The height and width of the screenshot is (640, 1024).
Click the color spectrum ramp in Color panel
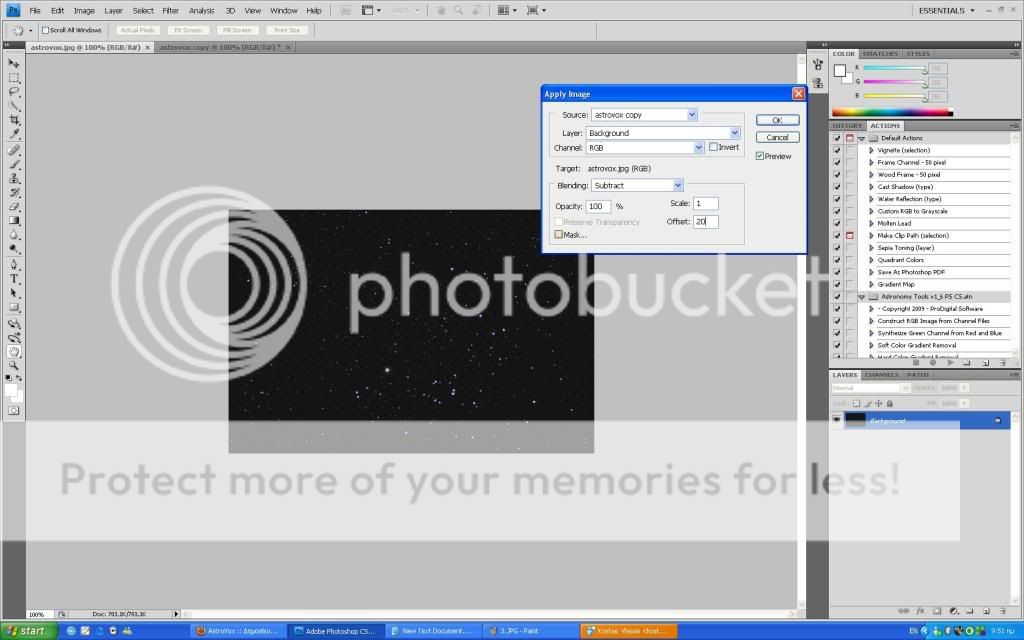(x=892, y=112)
